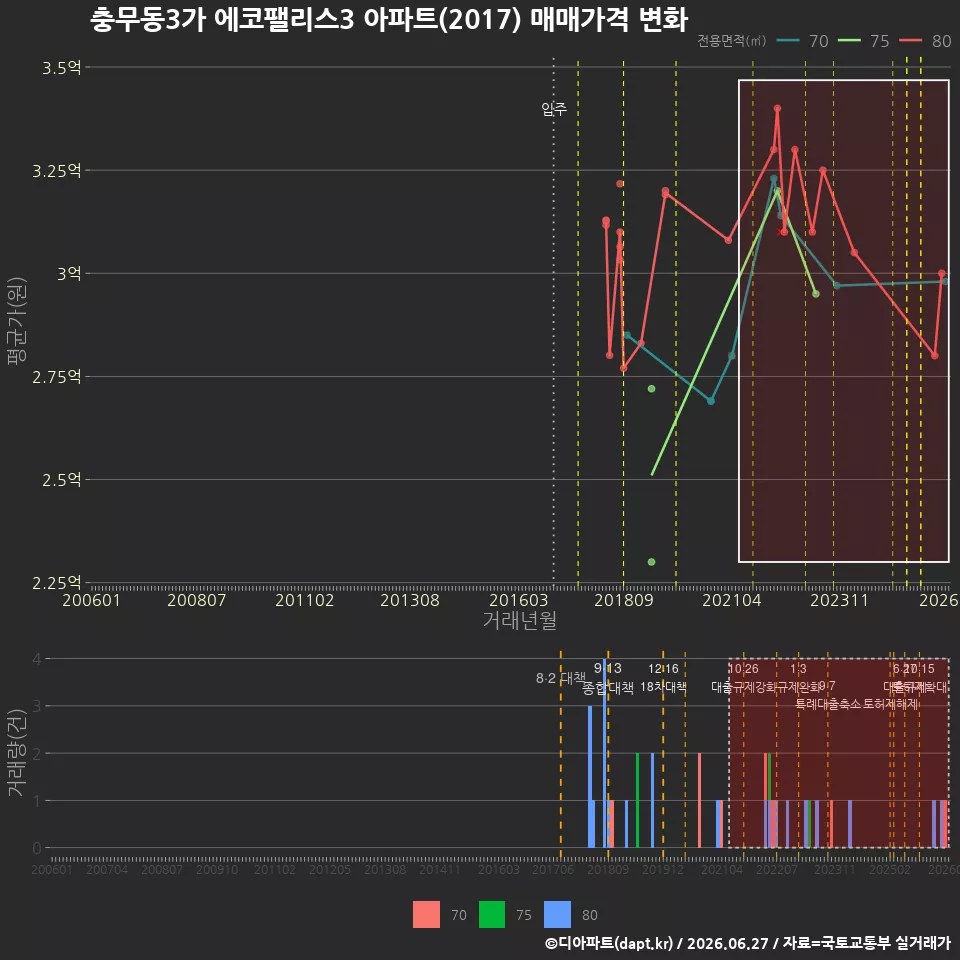Click the 전용면적(㎡) legend title
Viewport: 960px width, 960px height.
[732, 41]
